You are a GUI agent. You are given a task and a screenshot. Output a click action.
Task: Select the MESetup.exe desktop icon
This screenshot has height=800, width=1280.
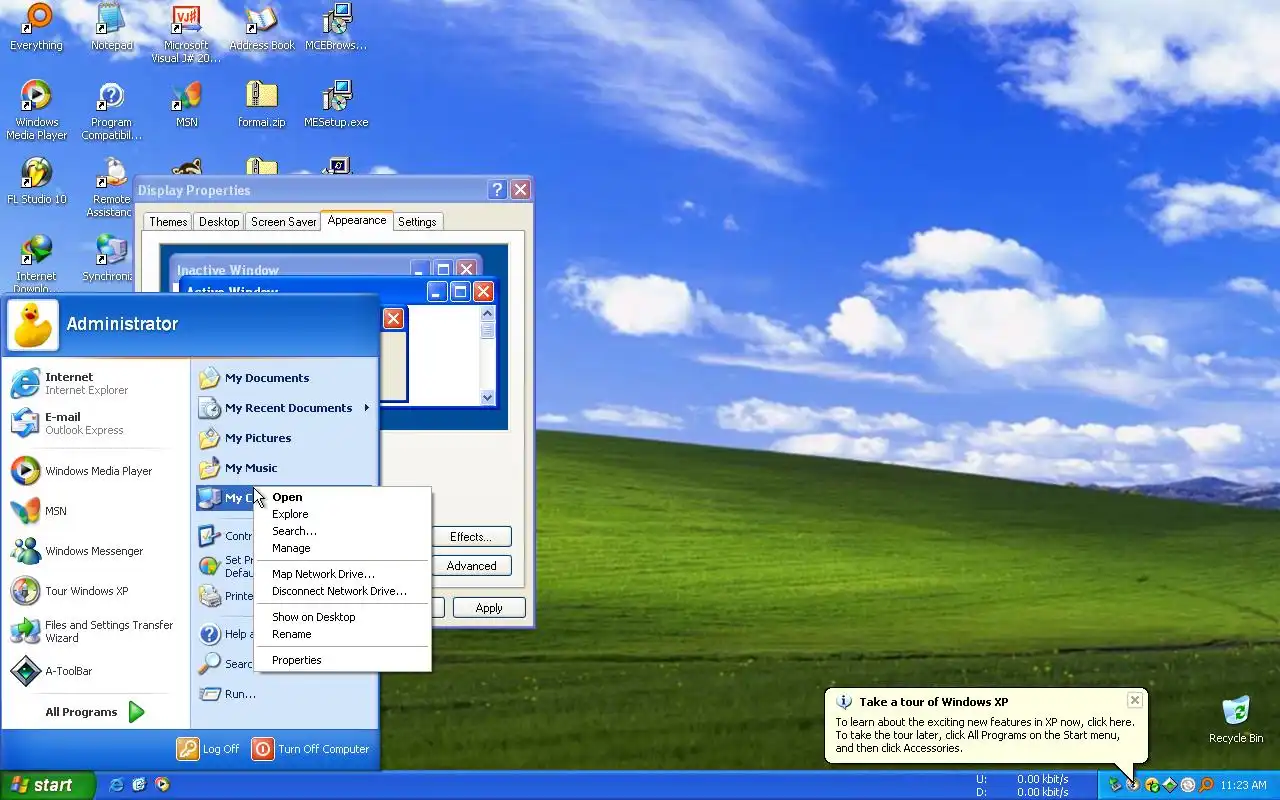coord(336,104)
